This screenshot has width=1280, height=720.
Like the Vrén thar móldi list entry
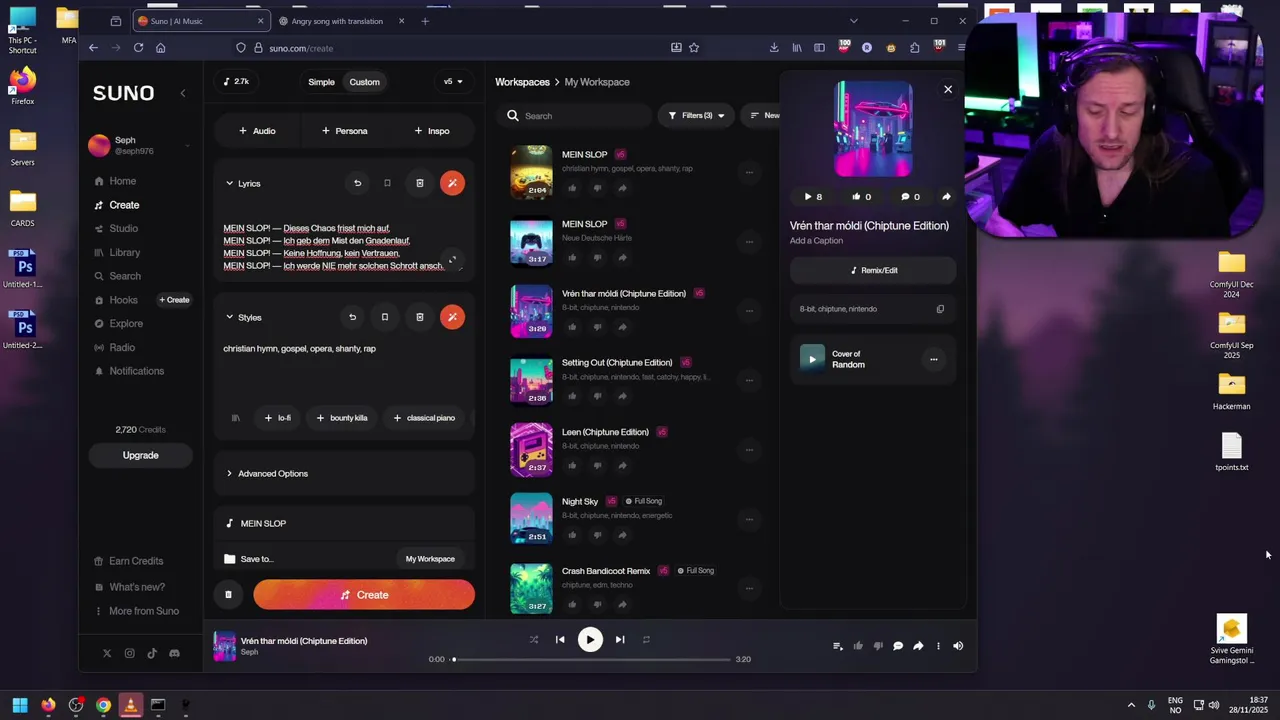coord(572,327)
